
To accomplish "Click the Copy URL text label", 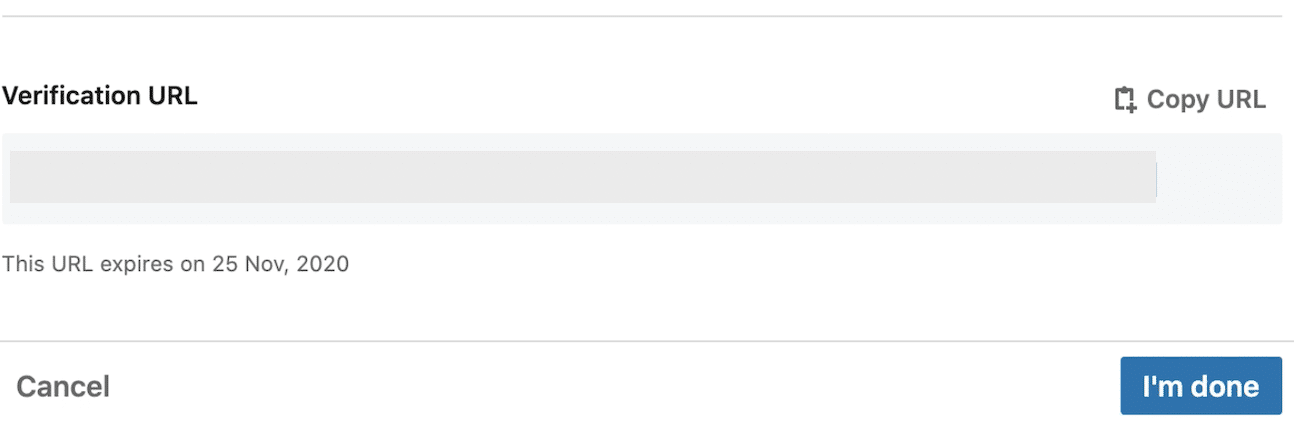I will click(1206, 100).
